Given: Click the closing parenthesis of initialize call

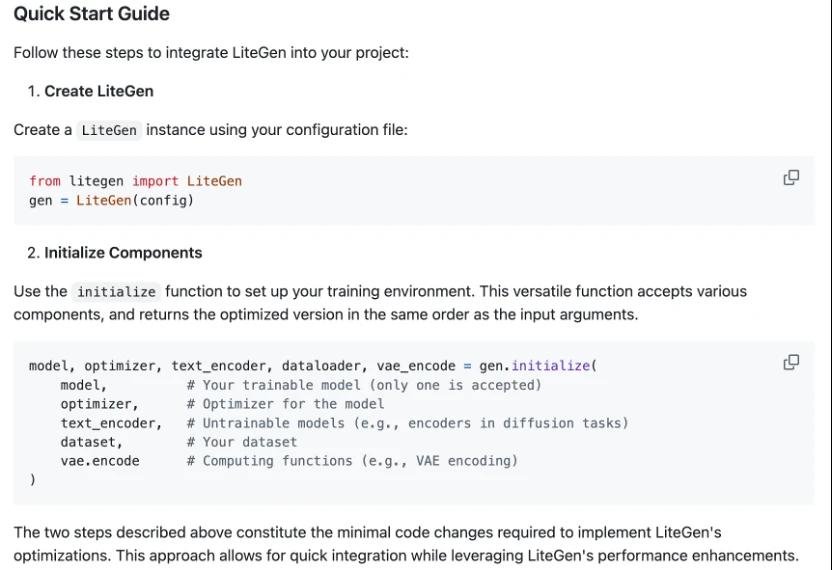Looking at the screenshot, I should point(33,479).
